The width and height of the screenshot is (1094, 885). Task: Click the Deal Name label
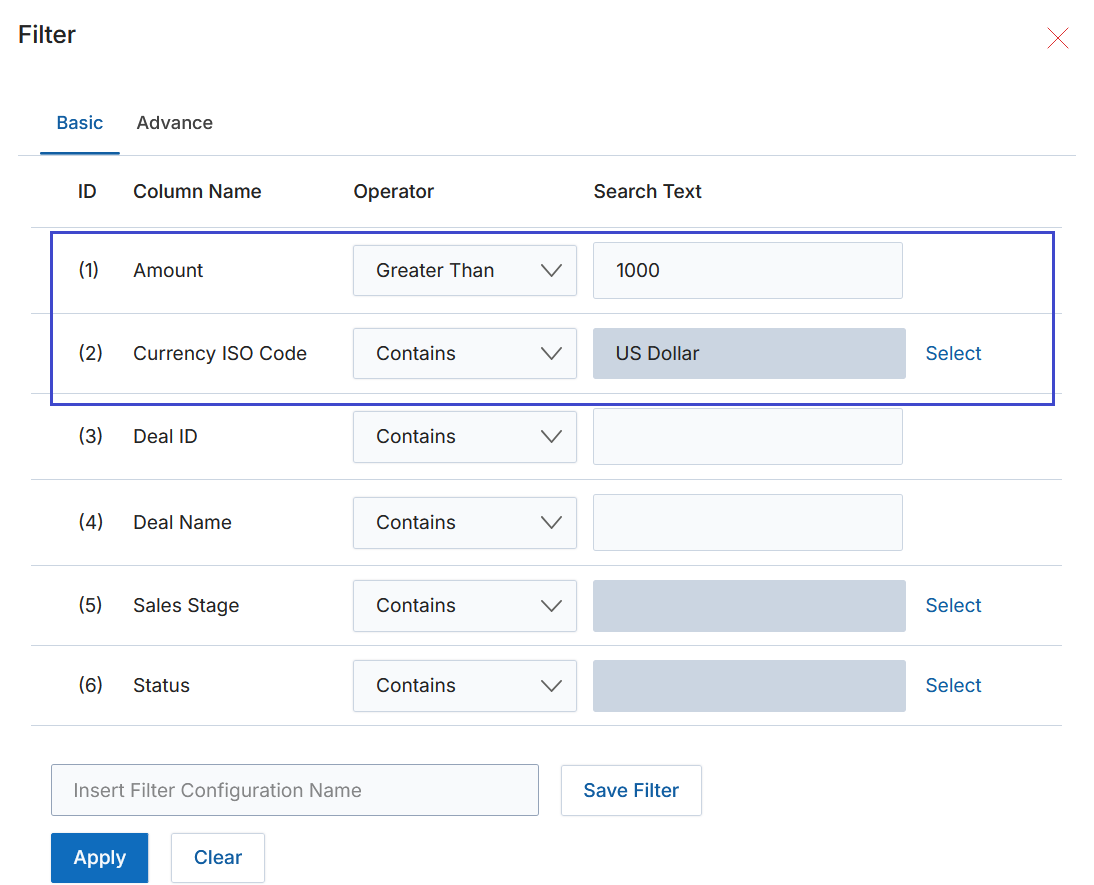(x=182, y=522)
